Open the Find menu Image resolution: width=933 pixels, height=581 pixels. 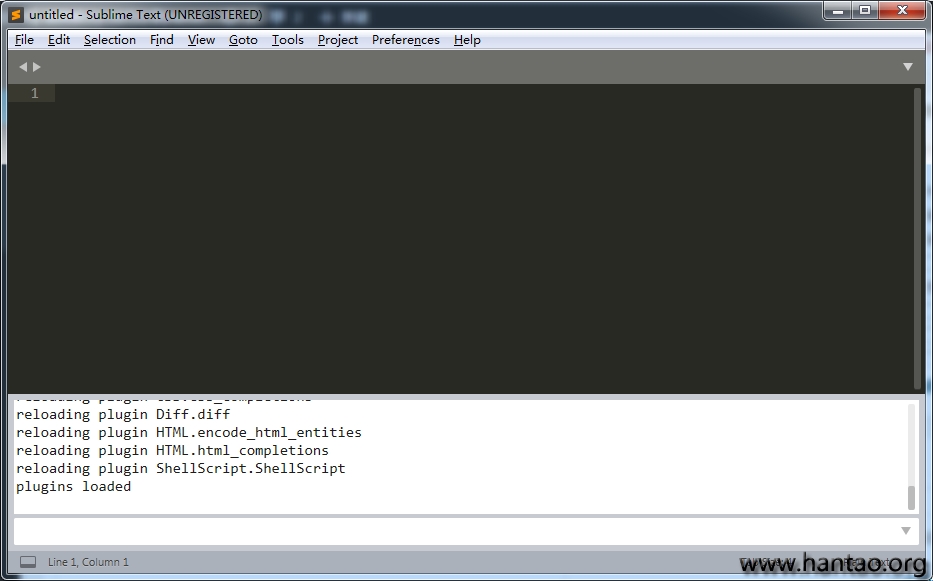click(x=161, y=40)
